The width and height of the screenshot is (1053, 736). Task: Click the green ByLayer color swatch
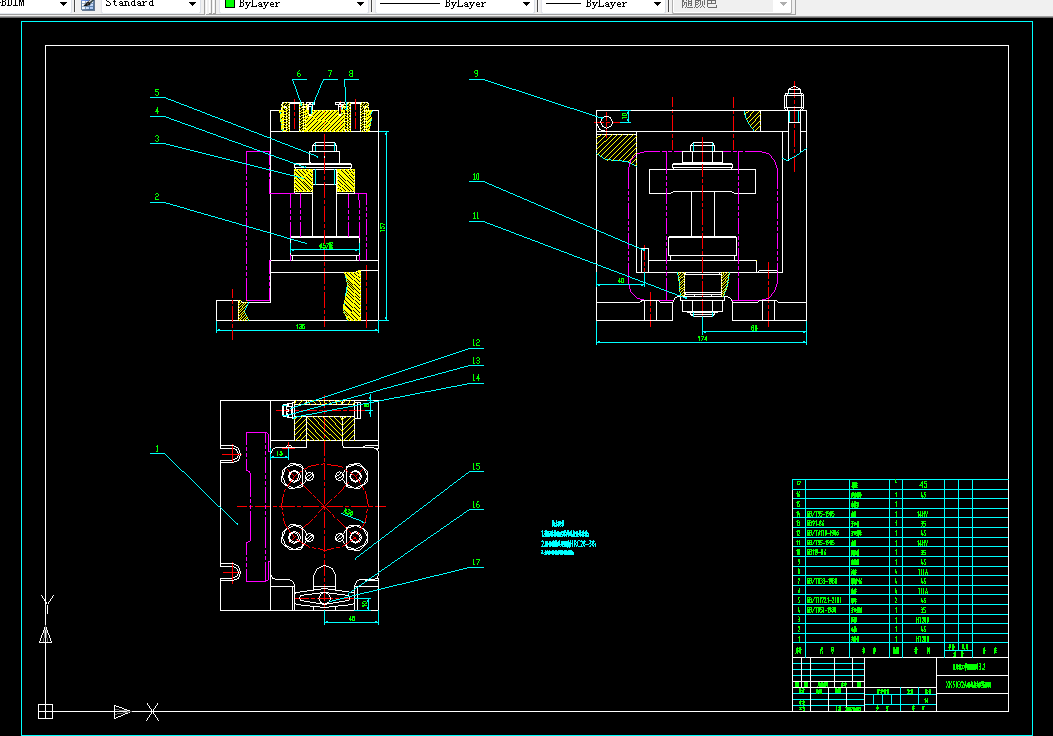230,4
